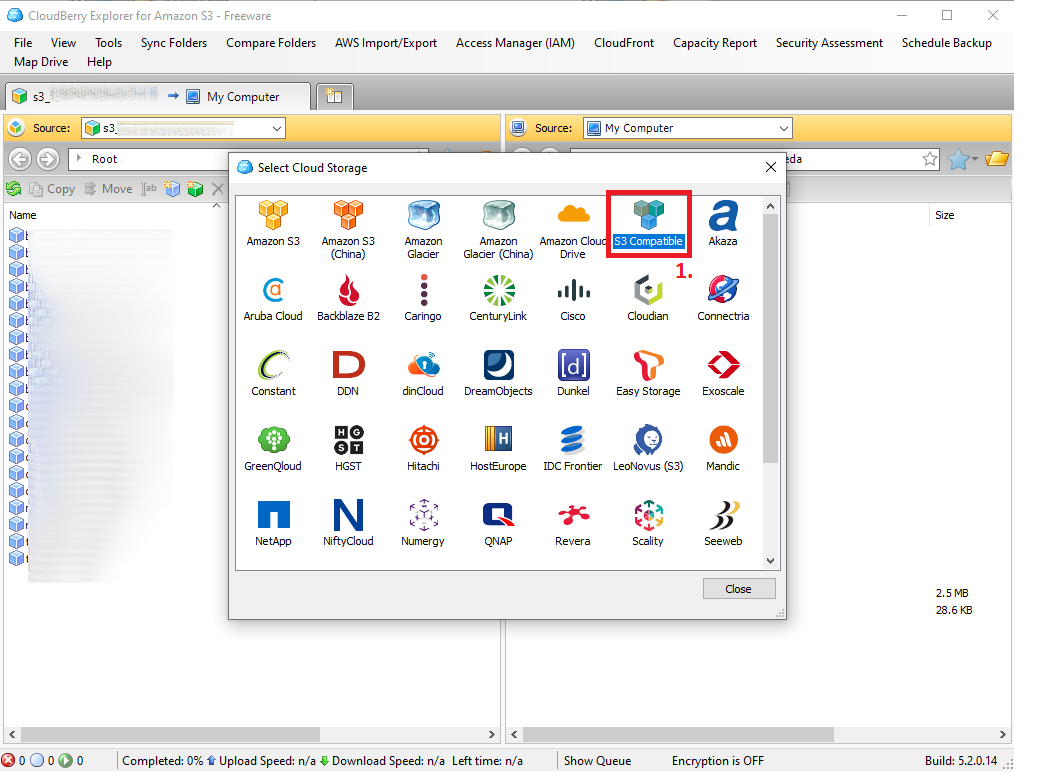This screenshot has width=1056, height=781.
Task: Expand the Root path arrow
Action: 79,159
